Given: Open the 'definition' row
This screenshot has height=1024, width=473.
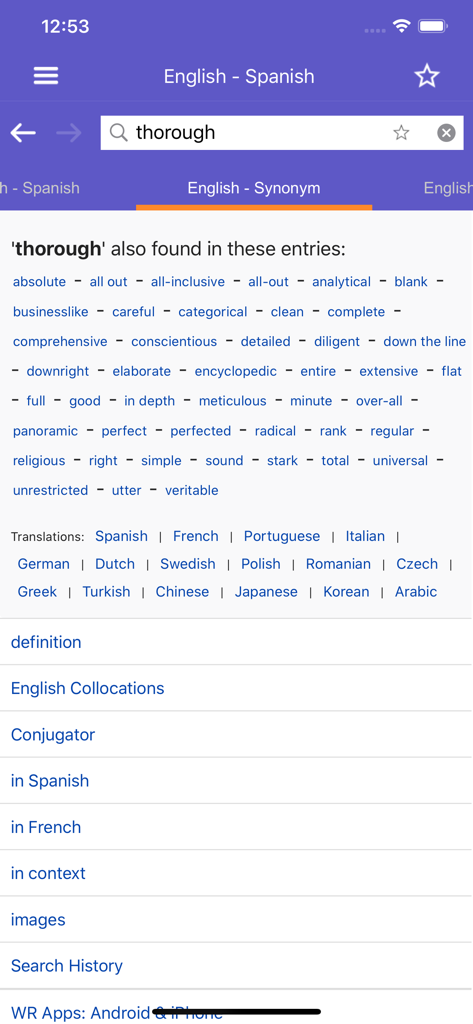Looking at the screenshot, I should point(236,642).
